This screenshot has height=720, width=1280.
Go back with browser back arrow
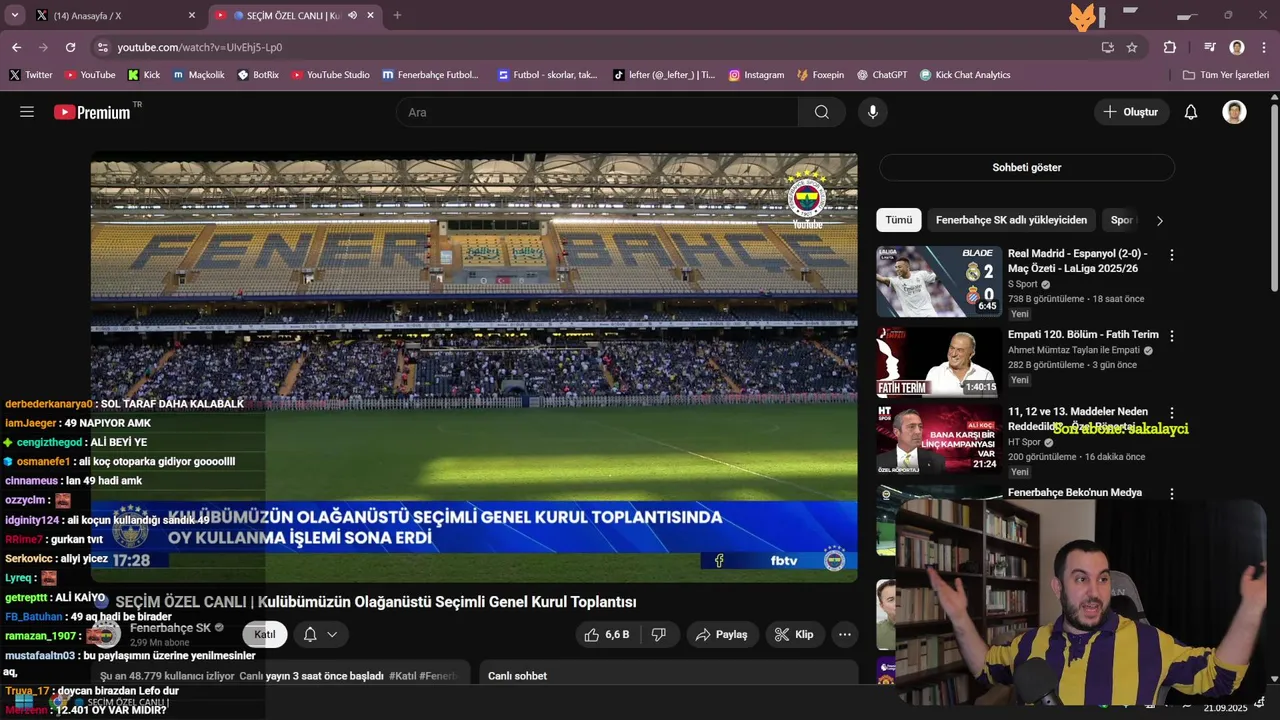tap(17, 47)
